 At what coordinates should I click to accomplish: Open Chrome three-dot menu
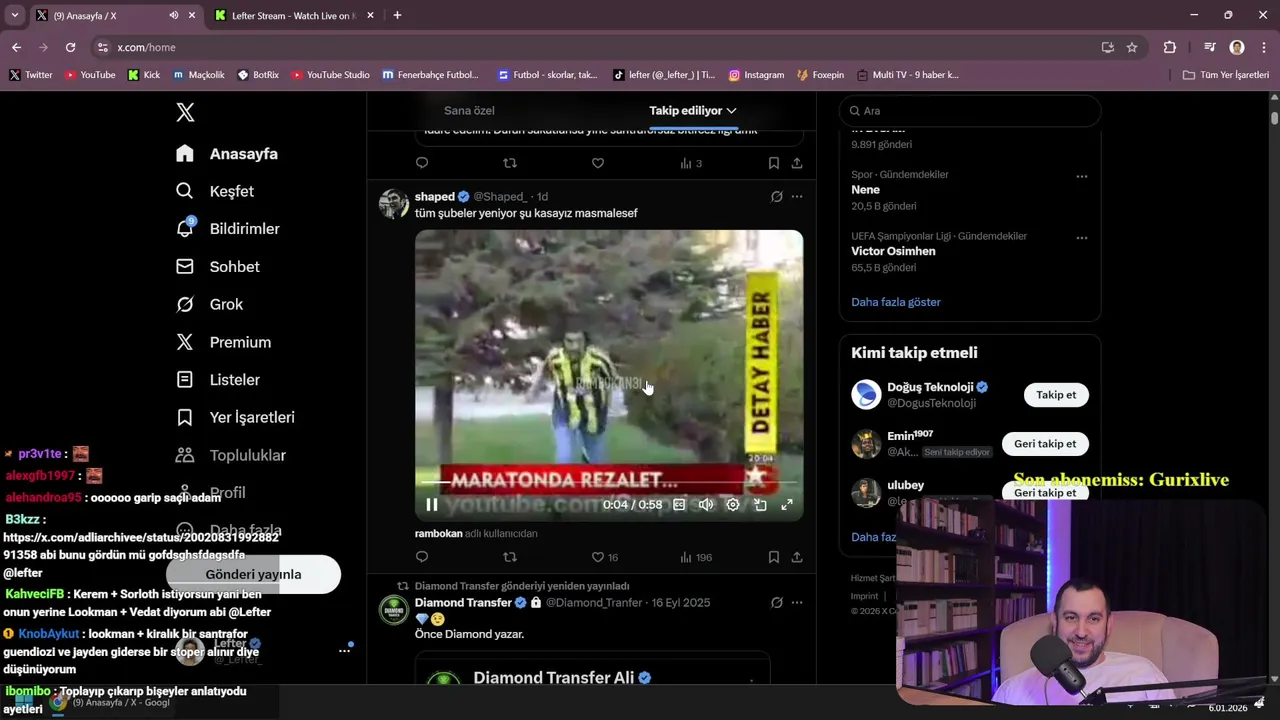pos(1263,47)
